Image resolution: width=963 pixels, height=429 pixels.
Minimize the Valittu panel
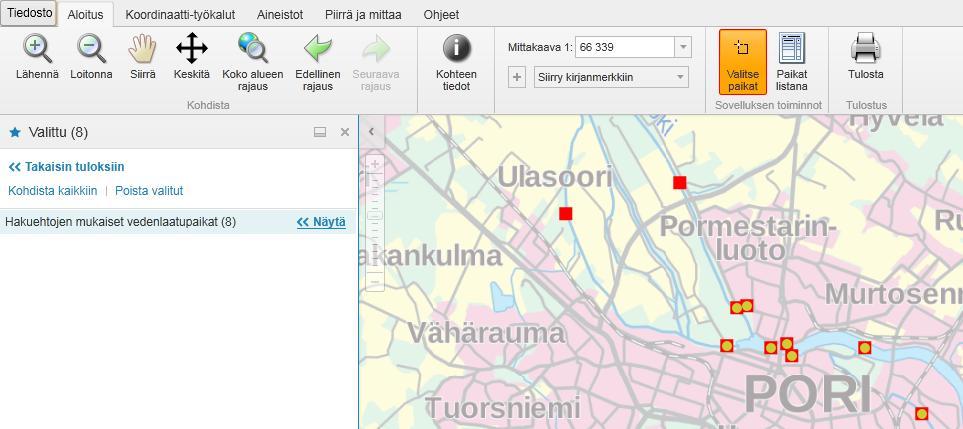(x=320, y=132)
